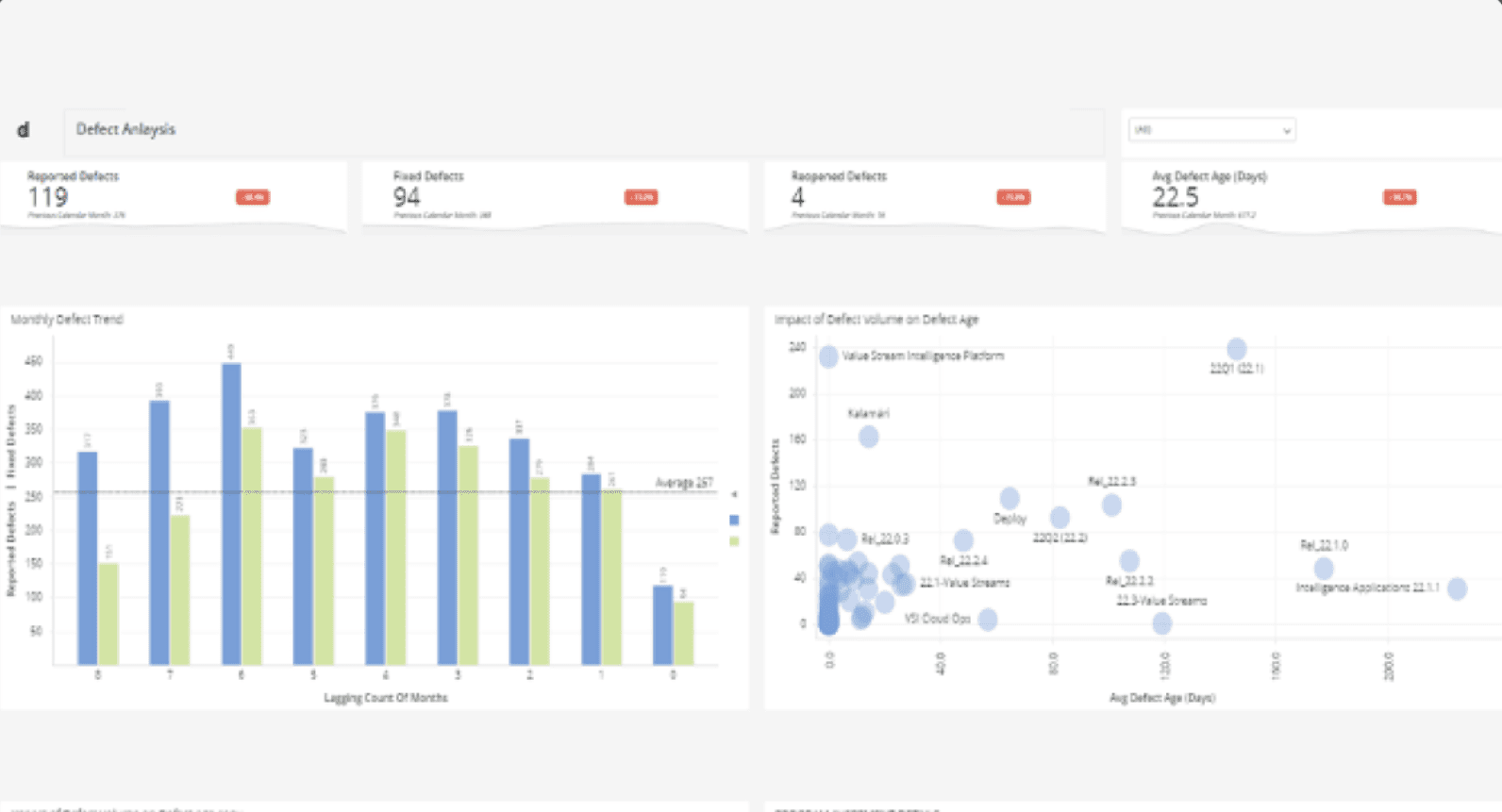Click the Lagging Count Of Months axis label
1502x812 pixels.
[x=386, y=698]
